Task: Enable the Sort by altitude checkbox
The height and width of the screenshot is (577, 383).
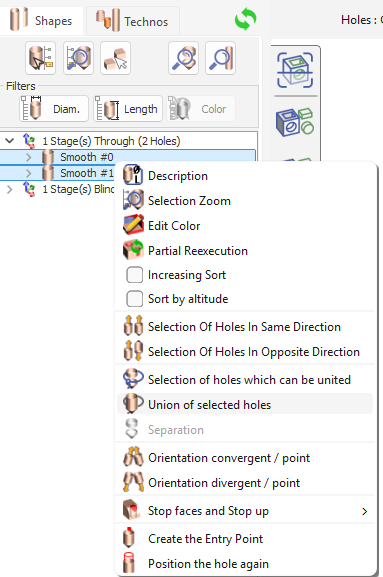Action: (134, 299)
